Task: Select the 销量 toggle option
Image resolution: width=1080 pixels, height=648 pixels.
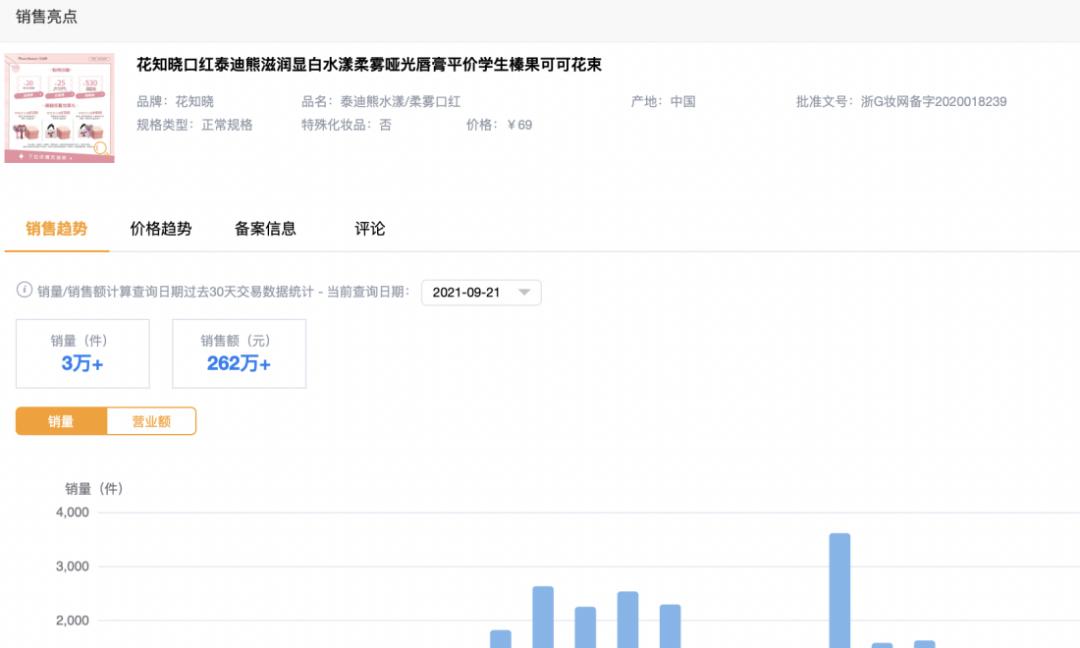Action: click(x=60, y=421)
